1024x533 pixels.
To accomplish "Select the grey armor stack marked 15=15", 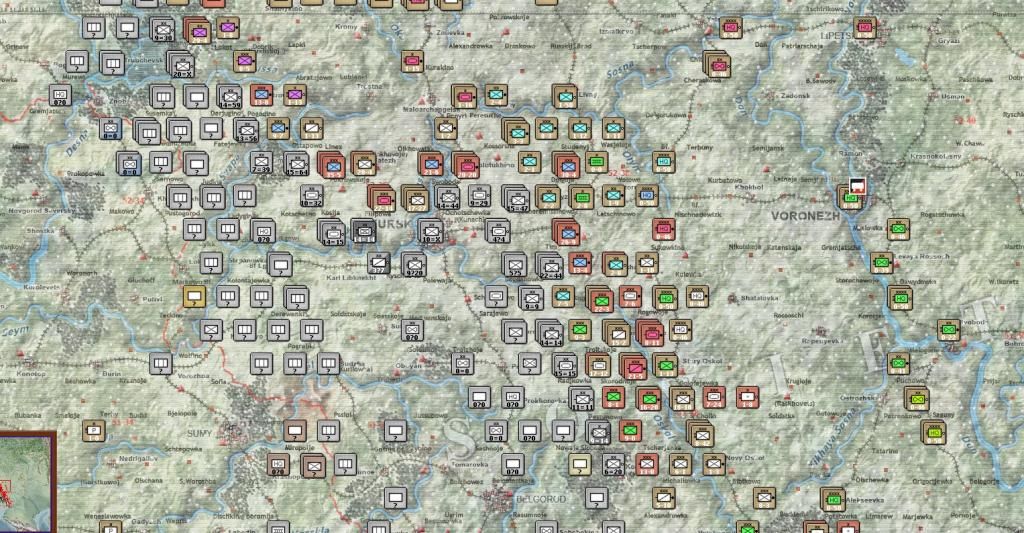I will 565,365.
